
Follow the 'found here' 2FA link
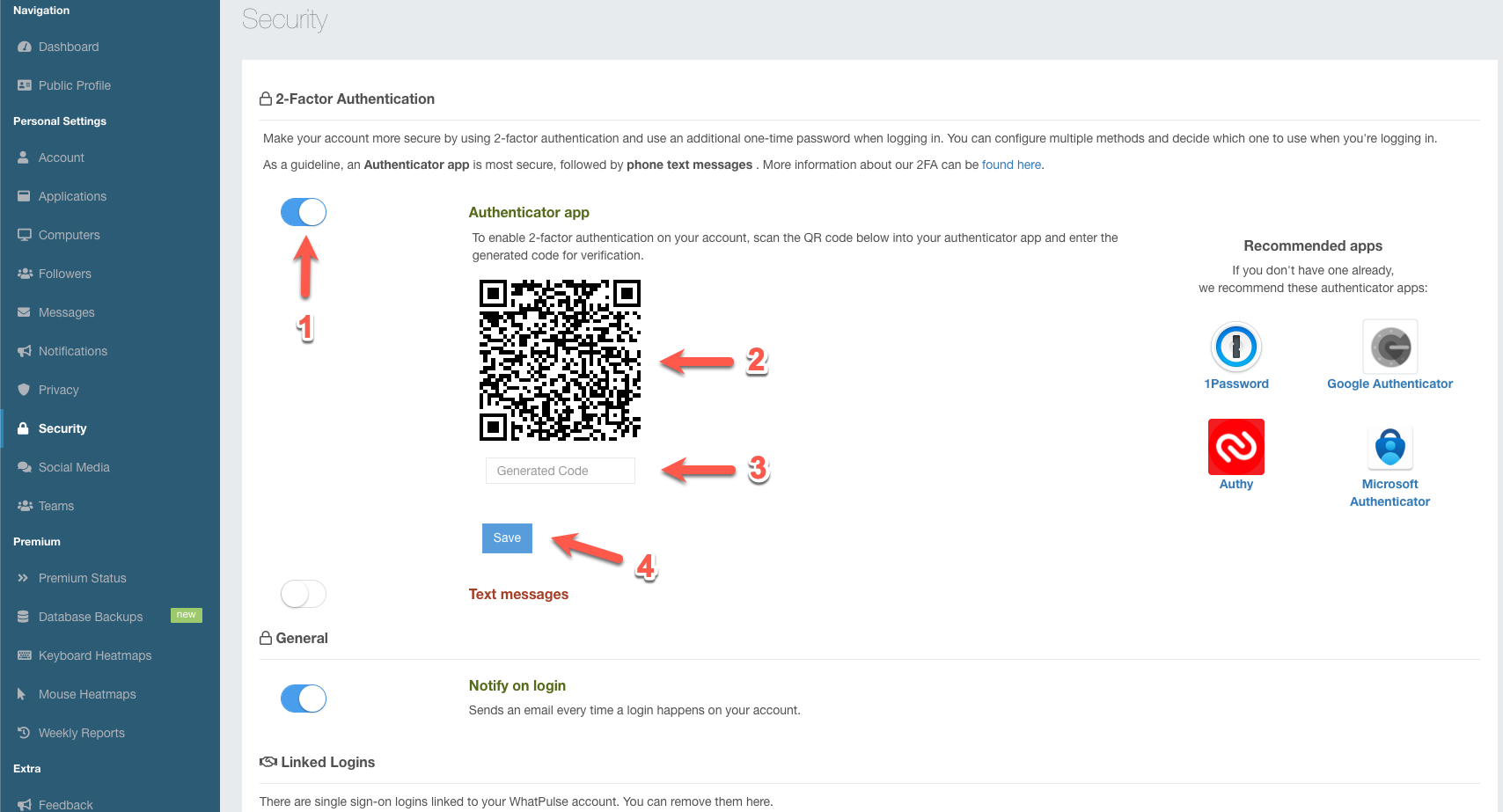click(1011, 165)
